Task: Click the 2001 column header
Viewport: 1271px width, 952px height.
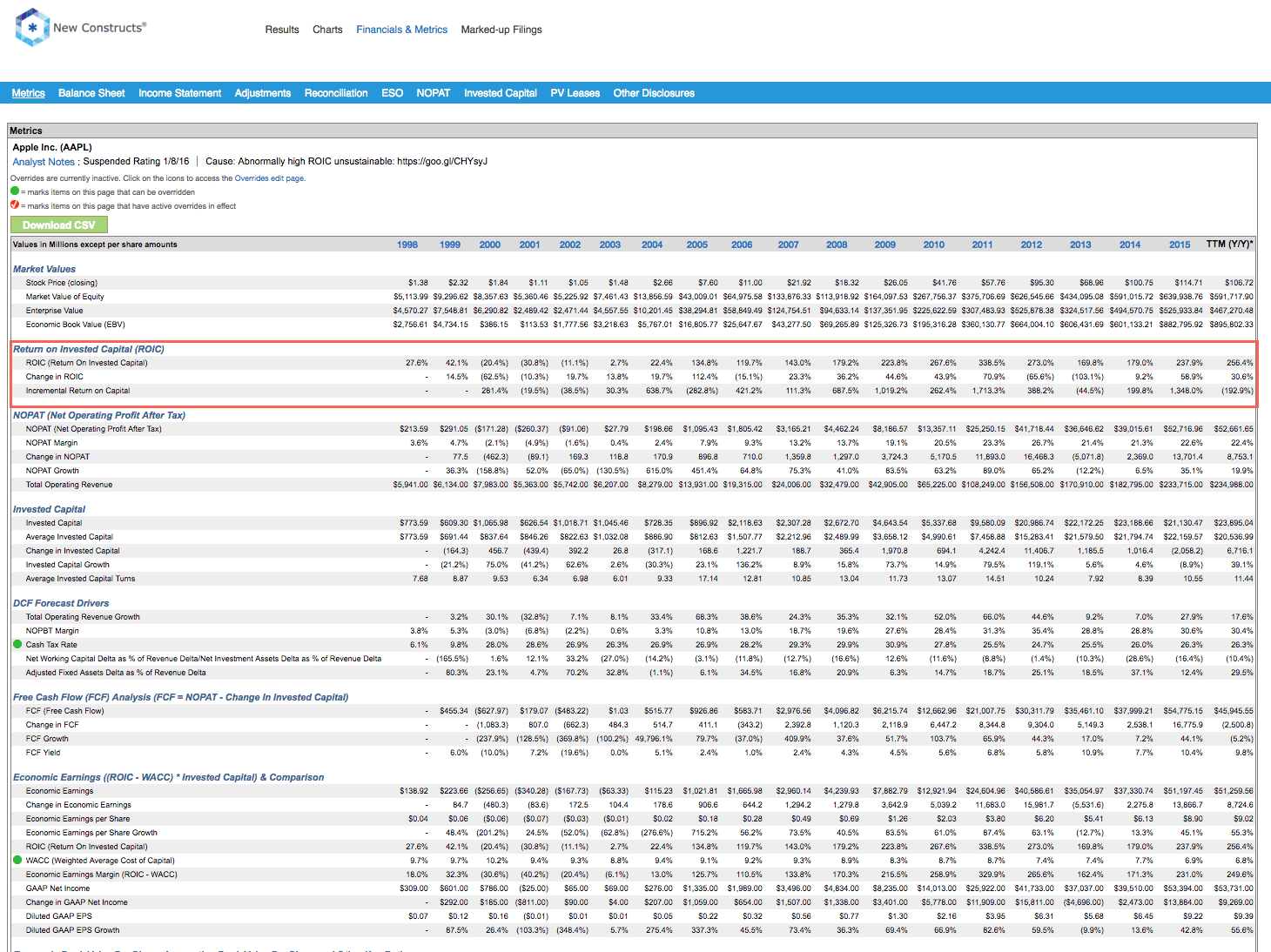Action: coord(530,245)
